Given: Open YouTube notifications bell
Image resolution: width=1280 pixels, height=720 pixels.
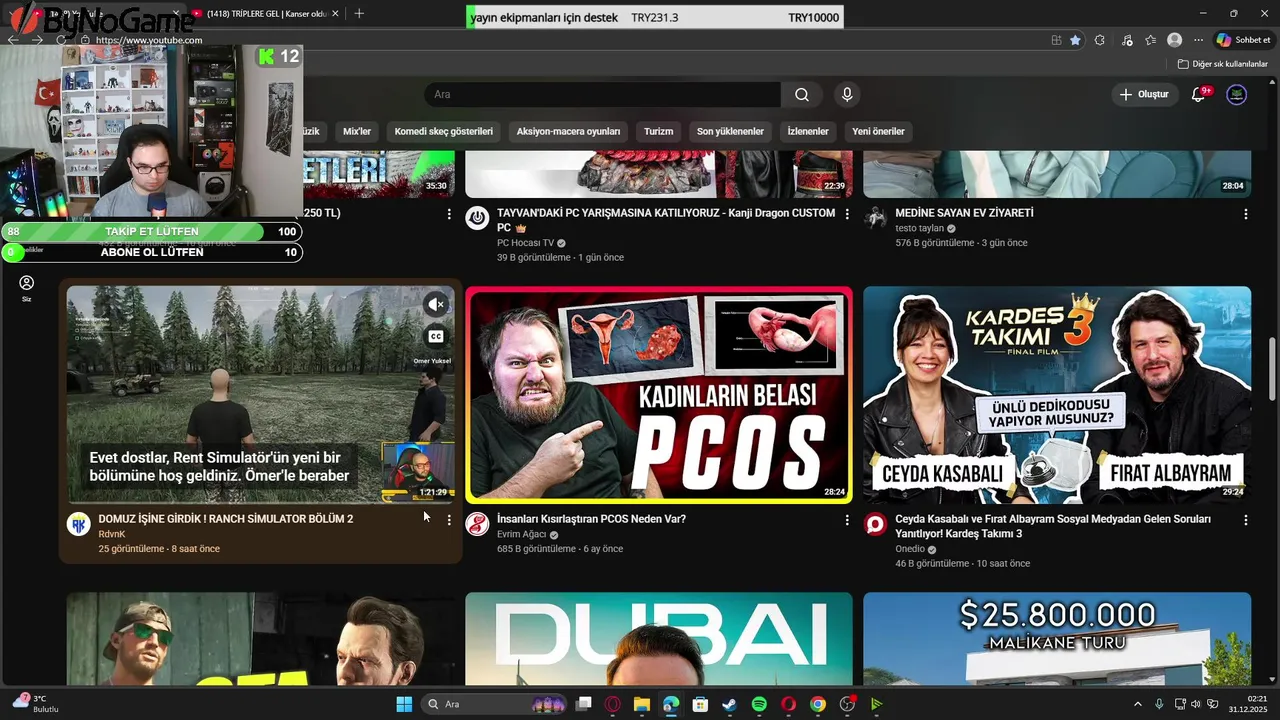Looking at the screenshot, I should click(1199, 95).
